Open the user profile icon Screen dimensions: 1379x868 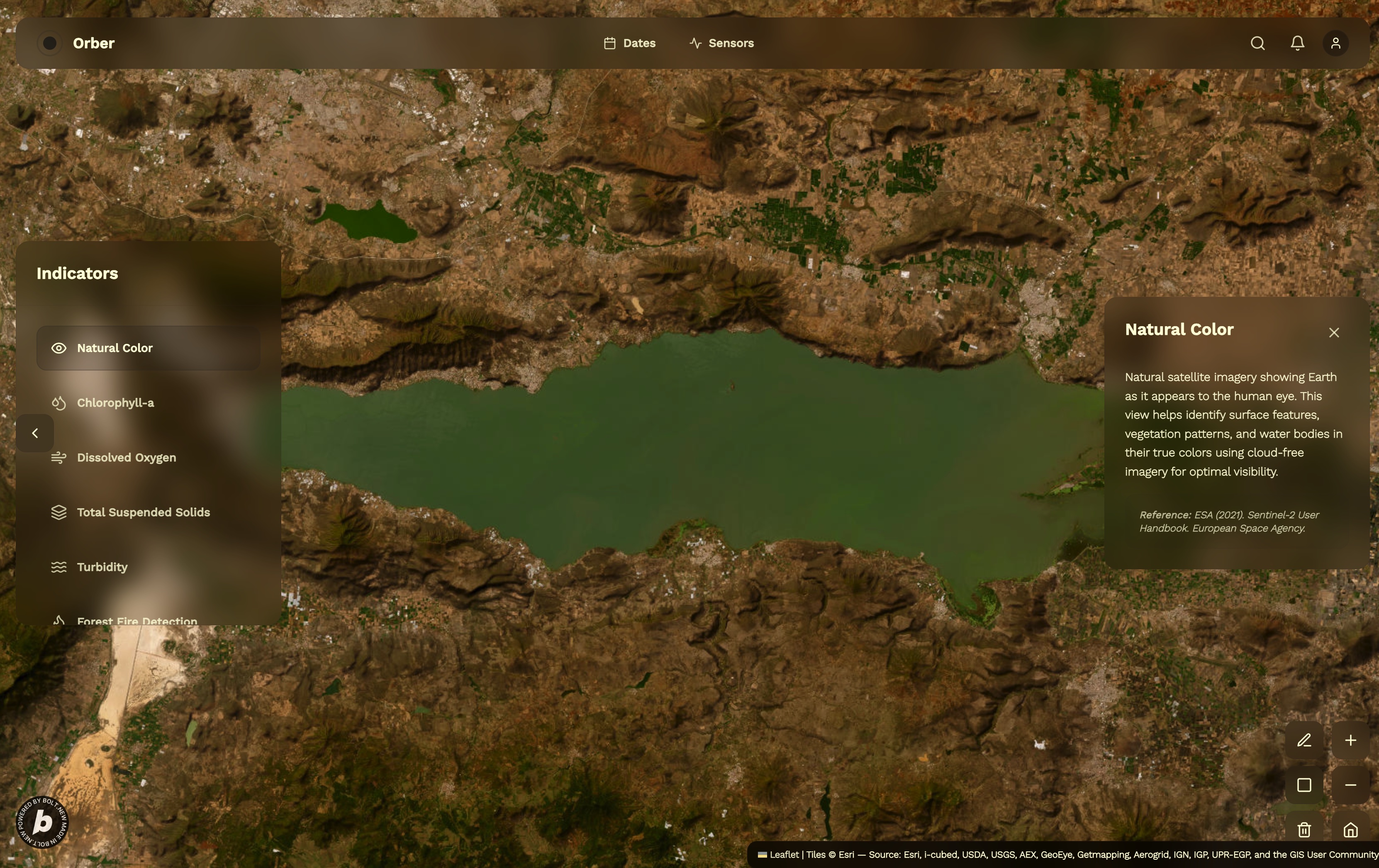[1335, 44]
